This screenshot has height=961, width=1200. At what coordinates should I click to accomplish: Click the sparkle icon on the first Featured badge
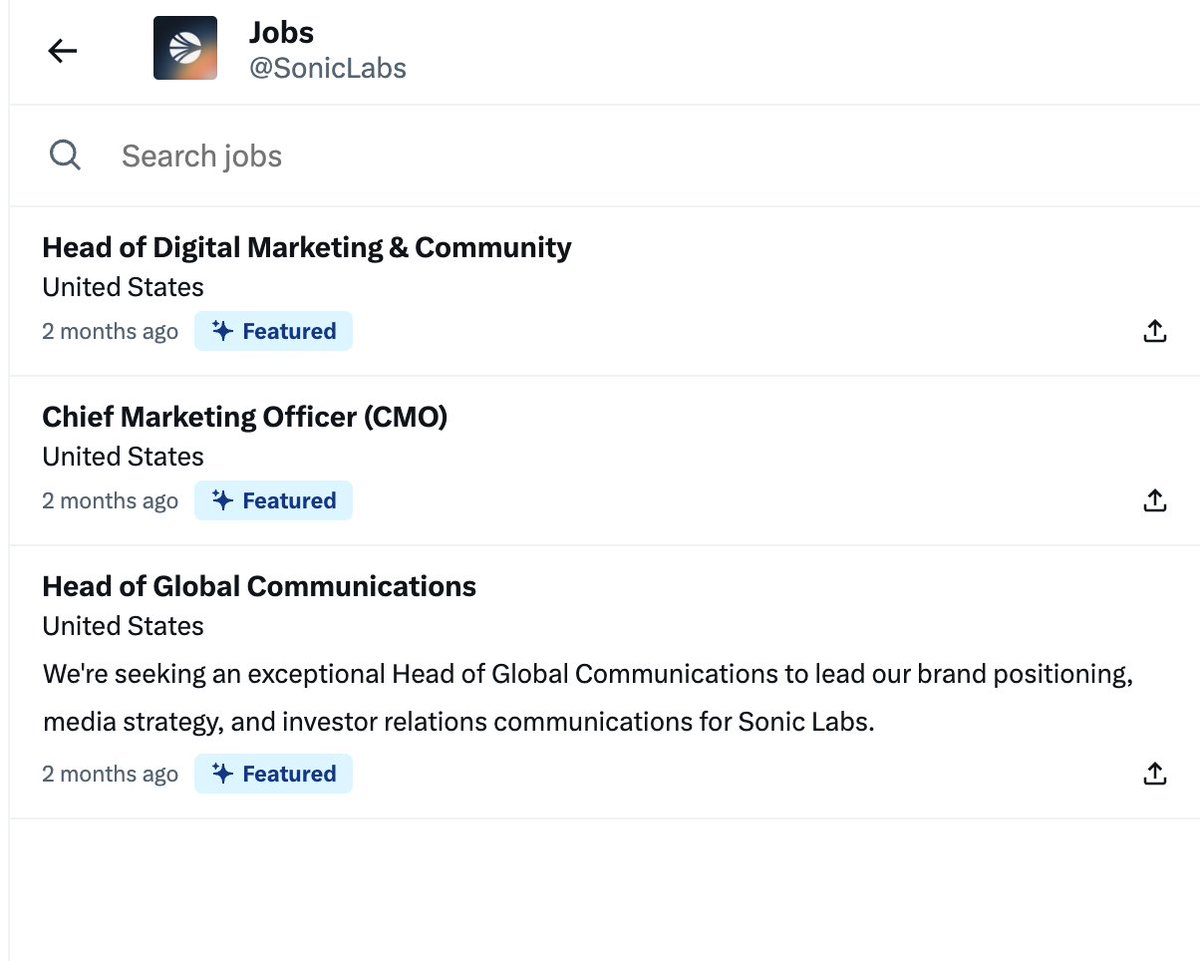point(220,330)
